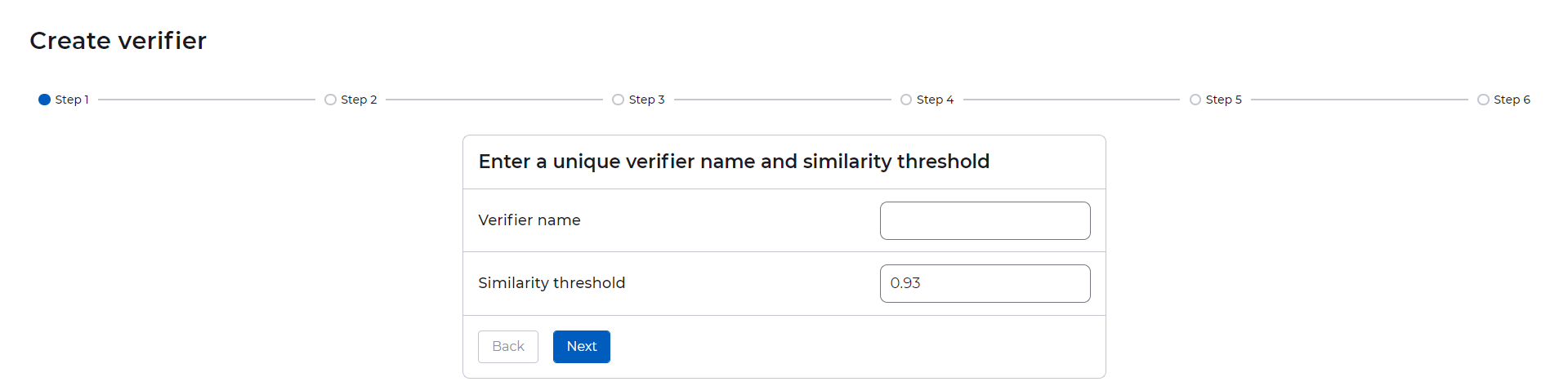Click the Step 1 filled circle indicator
The image size is (1568, 386).
pyautogui.click(x=44, y=100)
